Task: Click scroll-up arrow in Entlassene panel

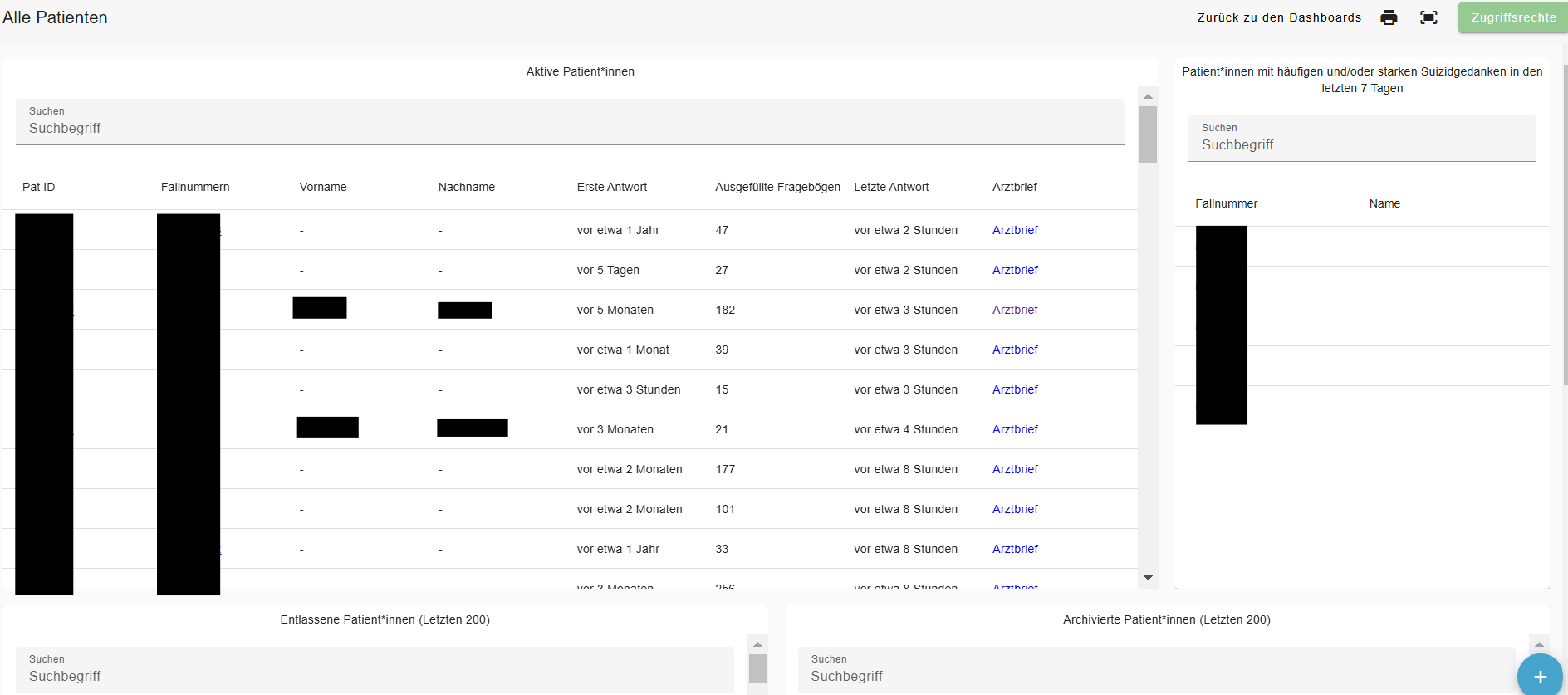Action: [x=757, y=644]
